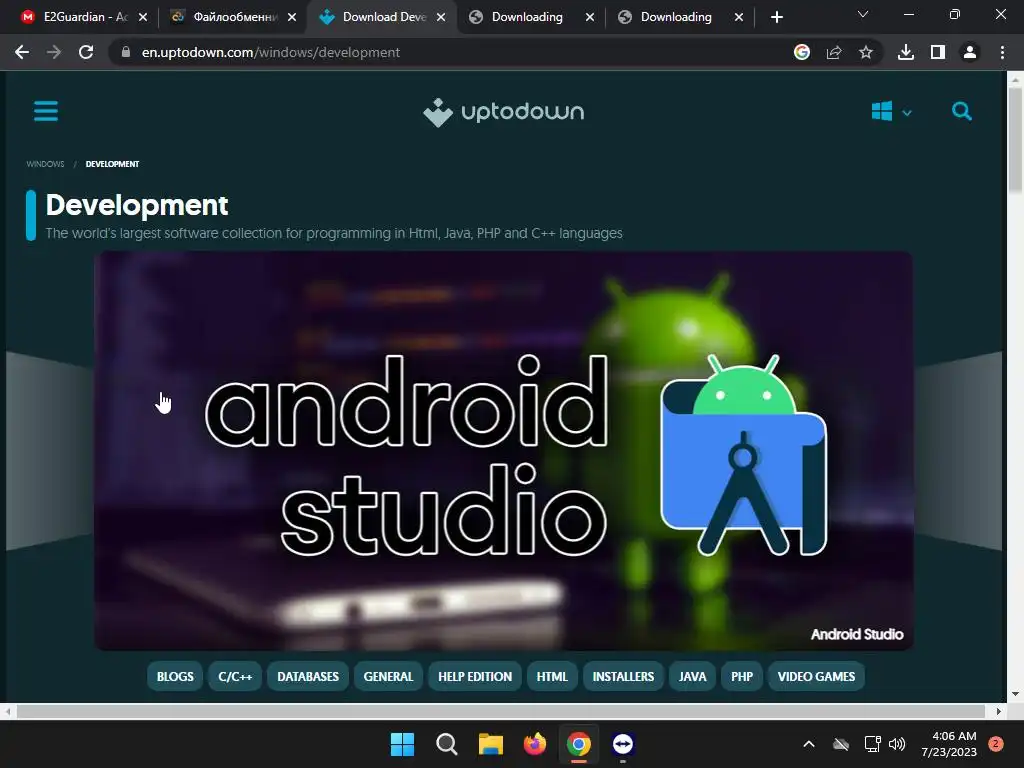Image resolution: width=1024 pixels, height=768 pixels.
Task: Open File Explorer from taskbar
Action: pyautogui.click(x=490, y=744)
